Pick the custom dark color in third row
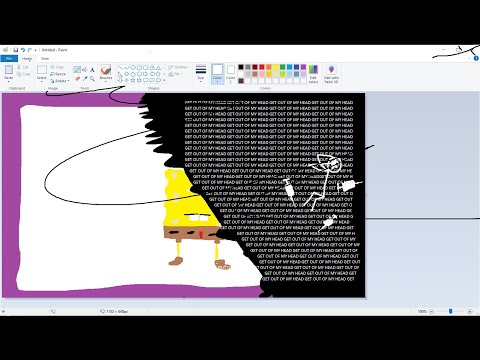Image resolution: width=480 pixels, height=360 pixels. coord(241,81)
